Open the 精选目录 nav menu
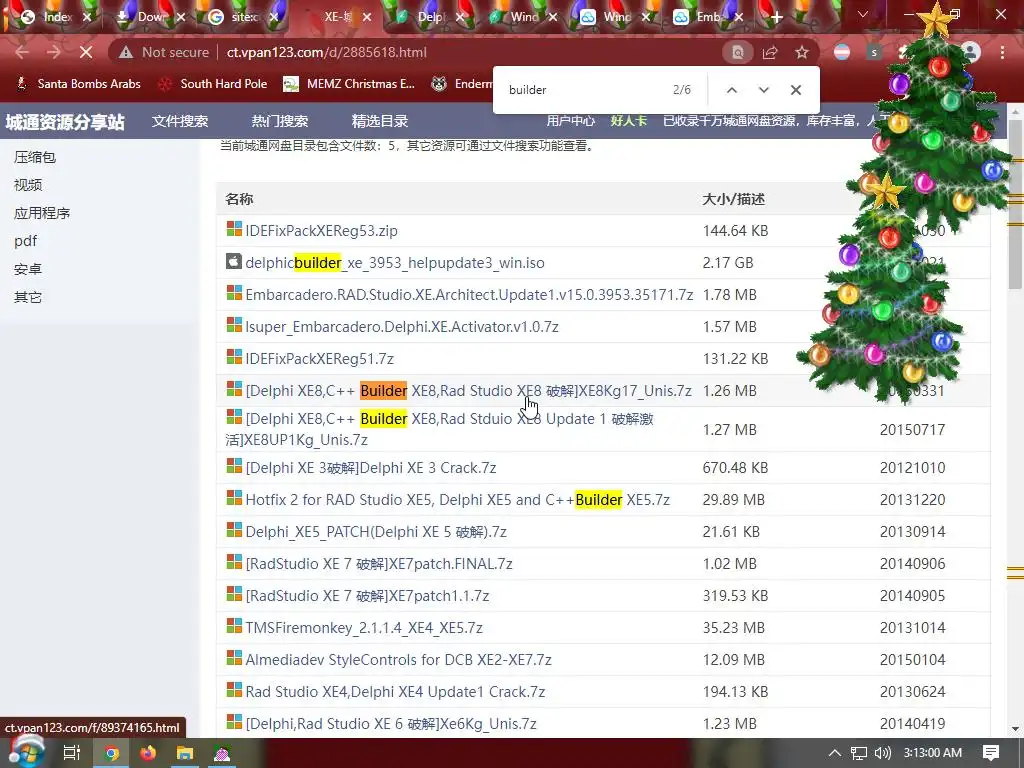 point(380,121)
